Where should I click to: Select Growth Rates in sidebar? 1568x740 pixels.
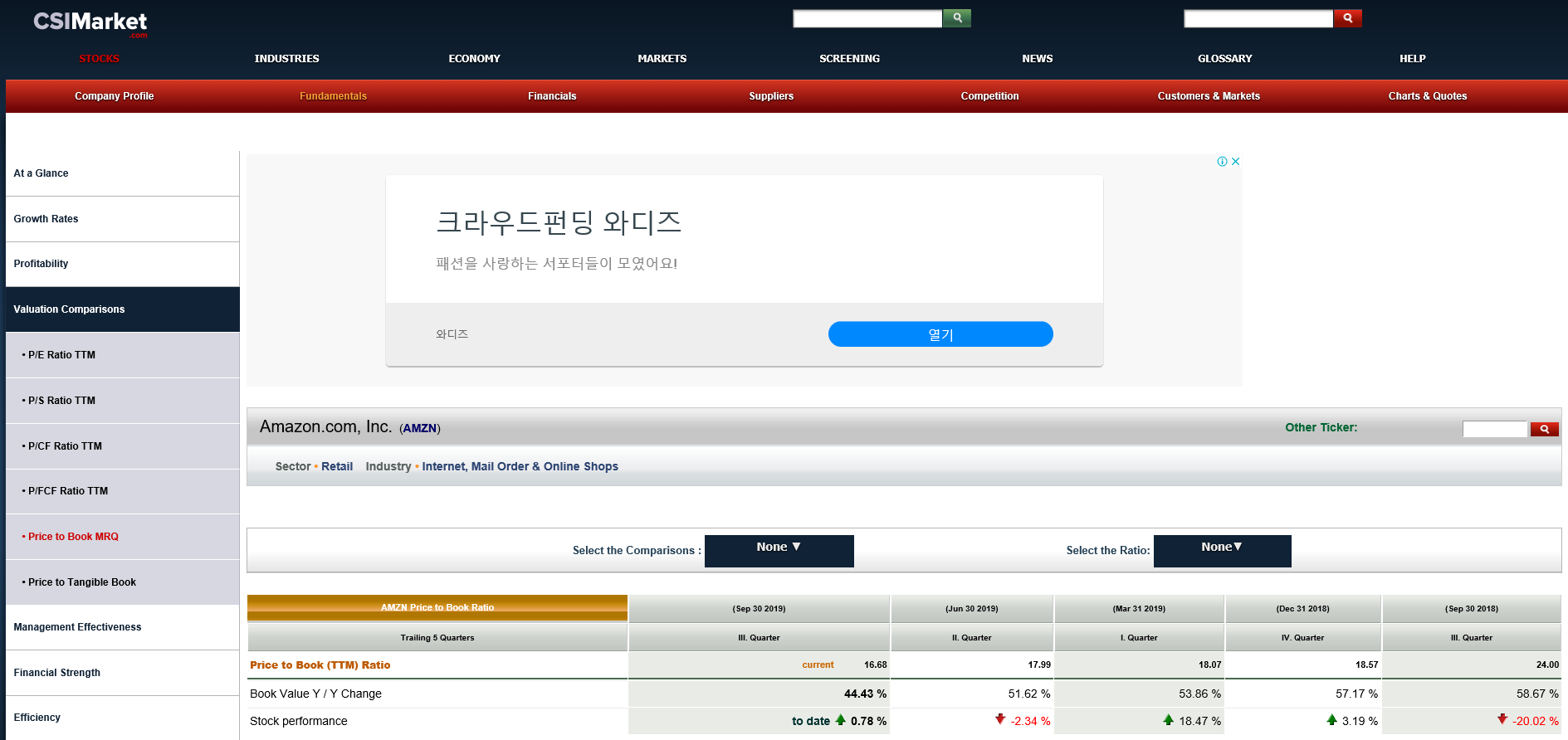pos(122,219)
